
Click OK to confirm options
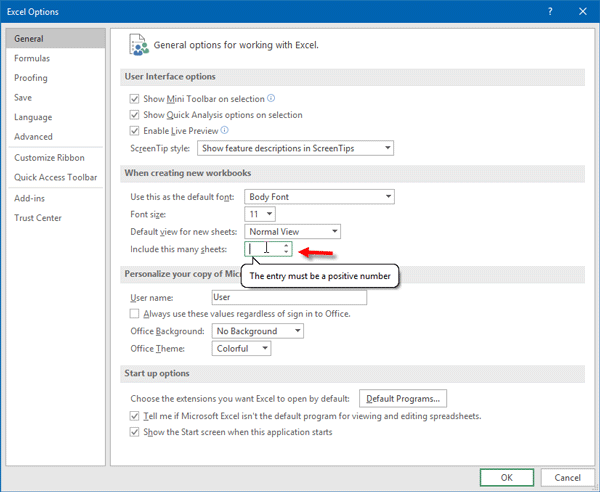pyautogui.click(x=507, y=477)
